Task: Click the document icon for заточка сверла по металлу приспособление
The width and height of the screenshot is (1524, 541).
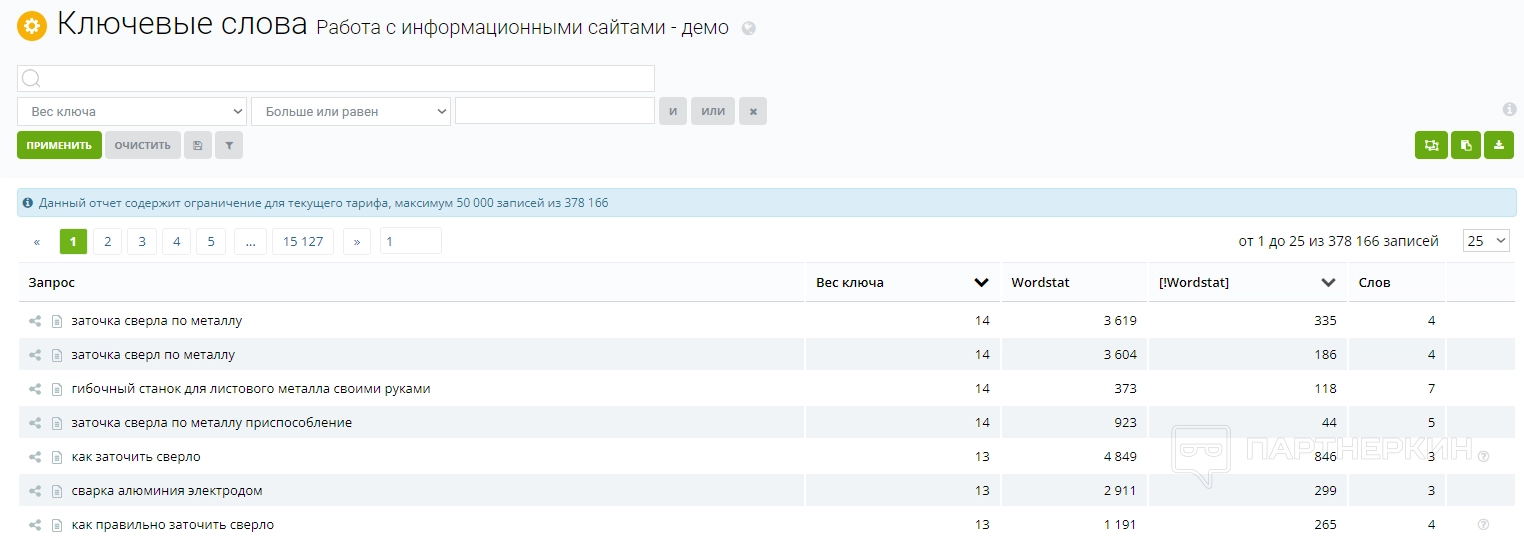Action: pyautogui.click(x=57, y=423)
